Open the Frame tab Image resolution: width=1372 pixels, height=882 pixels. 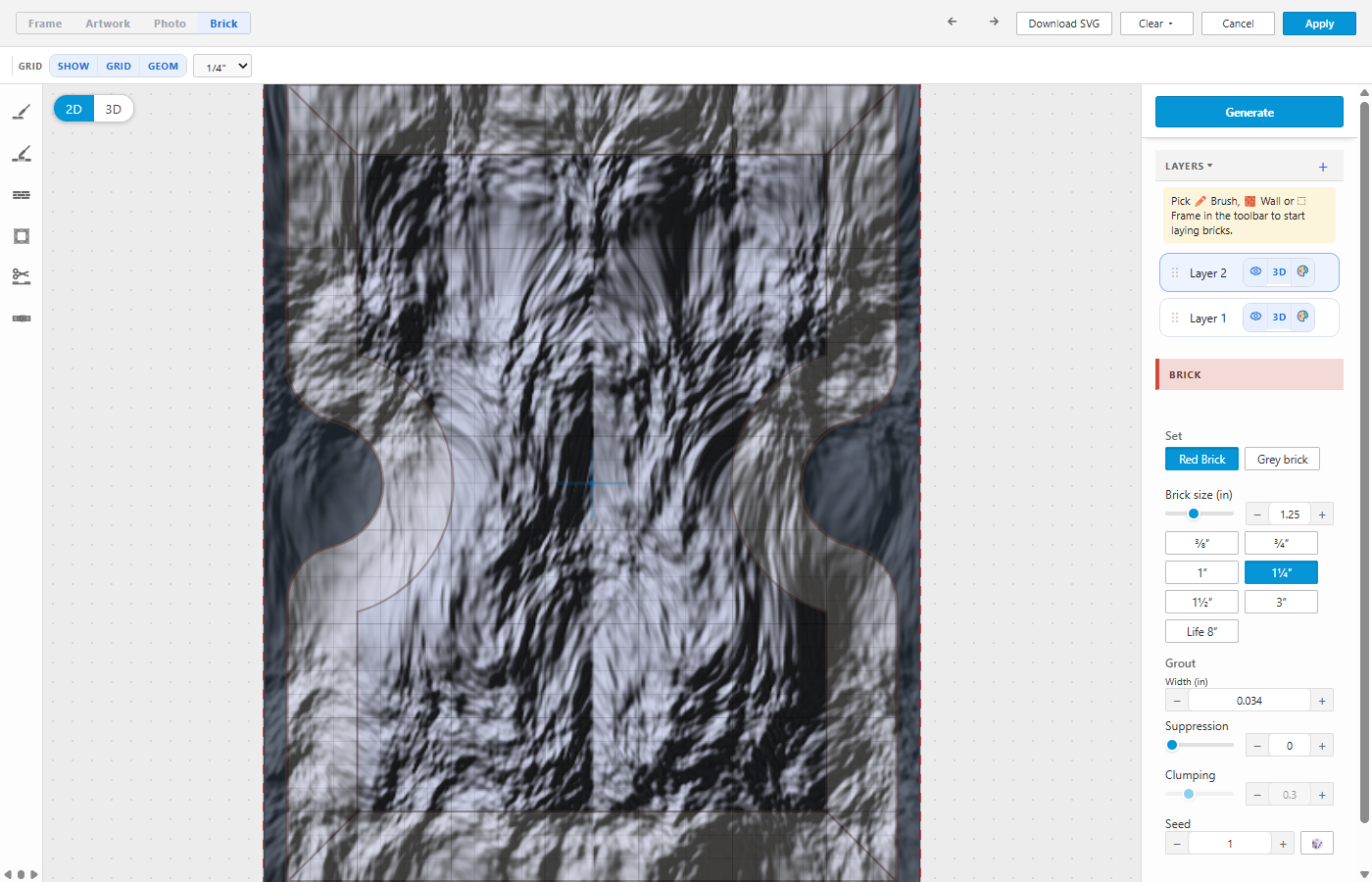[x=45, y=24]
